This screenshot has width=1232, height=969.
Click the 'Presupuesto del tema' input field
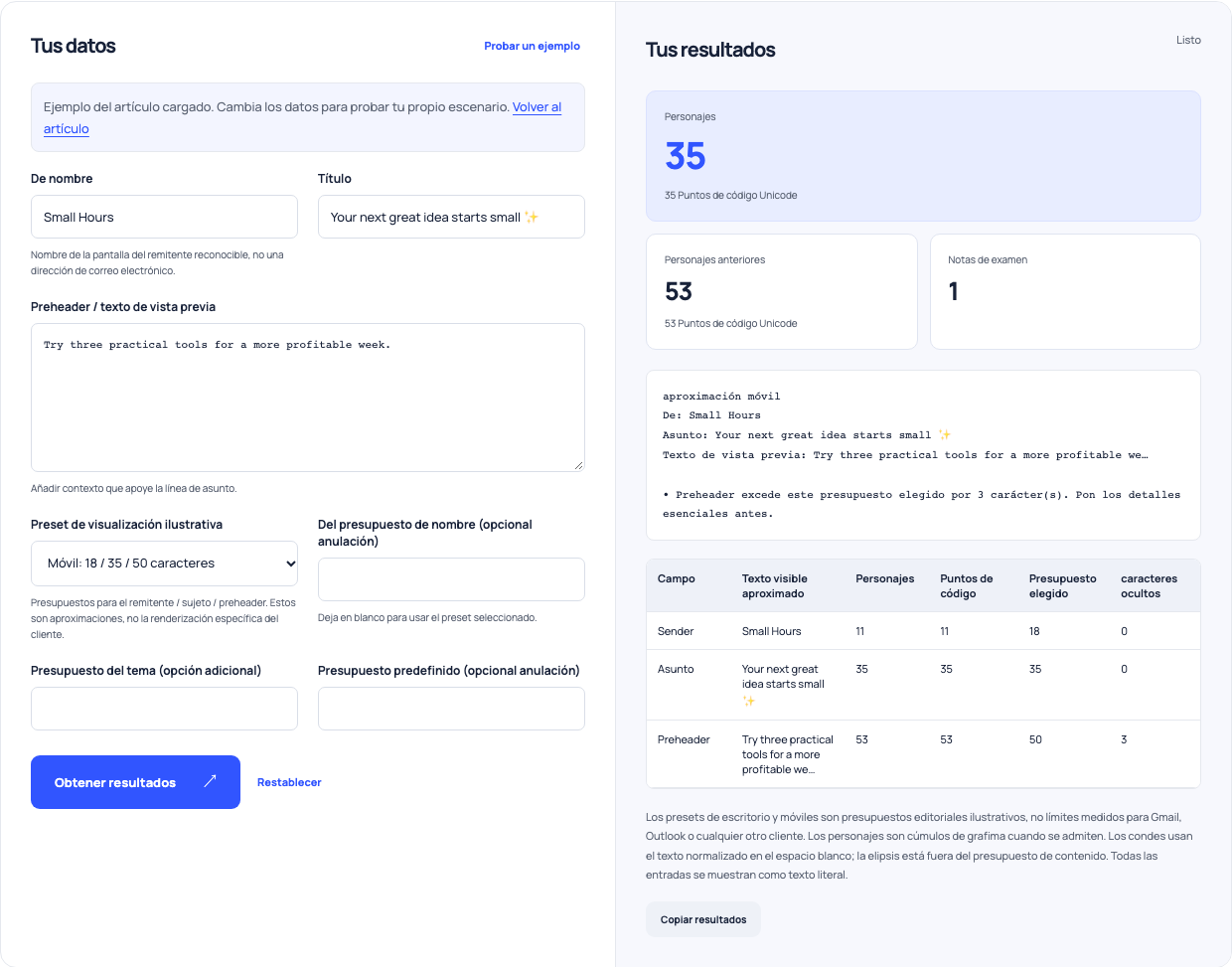tap(164, 709)
